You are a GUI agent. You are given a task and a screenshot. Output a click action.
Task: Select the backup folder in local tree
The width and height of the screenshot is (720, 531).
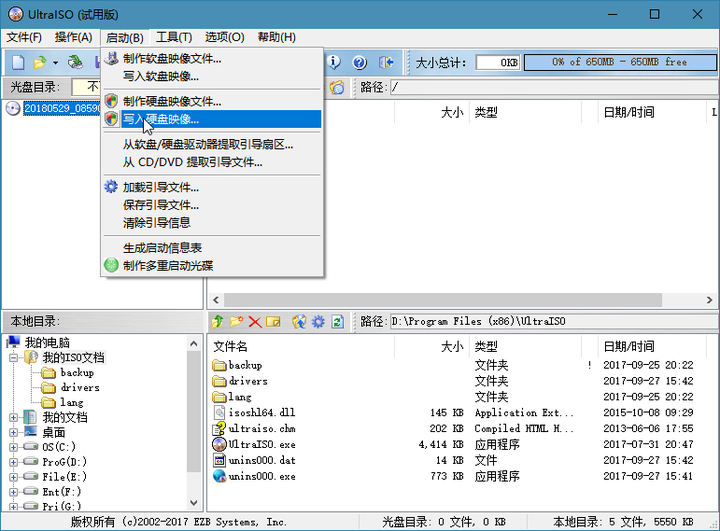[x=77, y=373]
